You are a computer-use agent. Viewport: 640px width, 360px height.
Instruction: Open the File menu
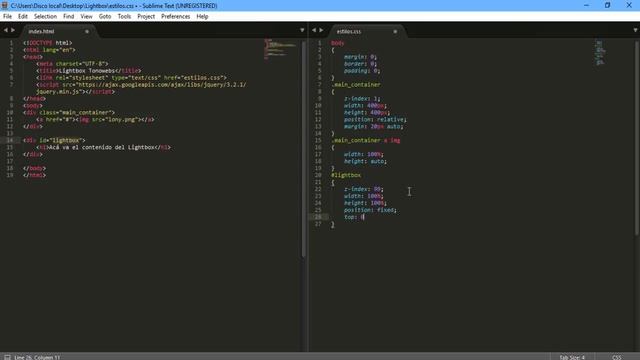coord(7,16)
